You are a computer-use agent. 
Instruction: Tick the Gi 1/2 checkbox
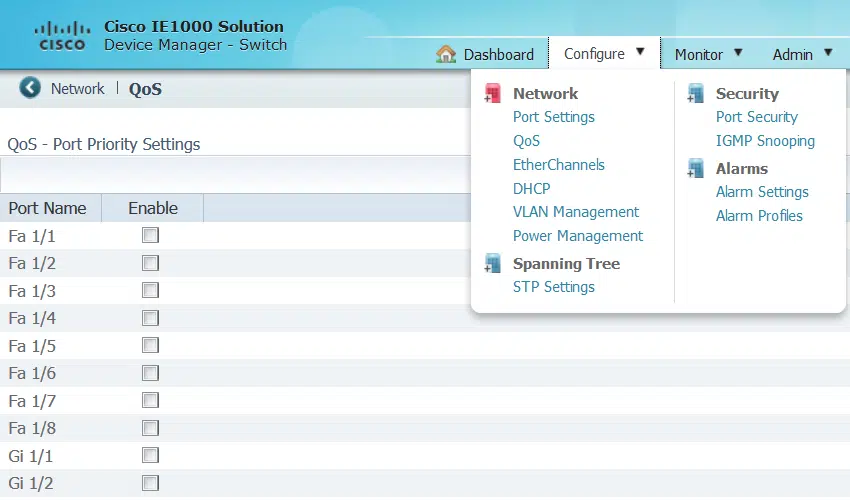tap(150, 483)
